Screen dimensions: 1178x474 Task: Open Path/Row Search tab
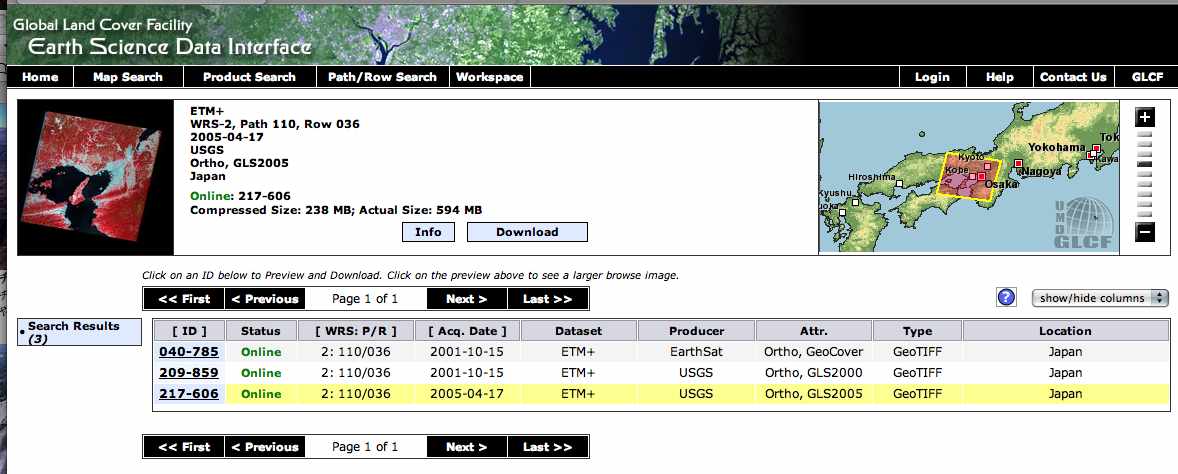[382, 77]
